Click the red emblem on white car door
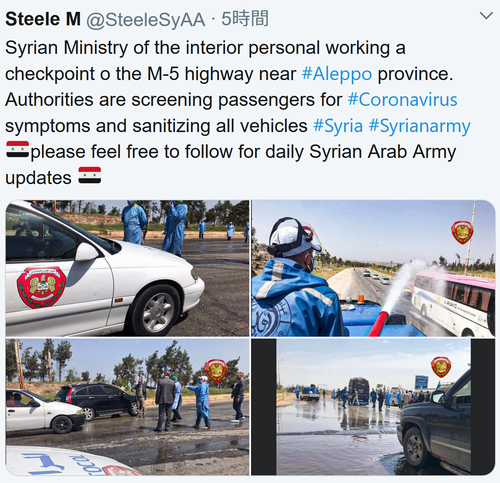 (41, 287)
